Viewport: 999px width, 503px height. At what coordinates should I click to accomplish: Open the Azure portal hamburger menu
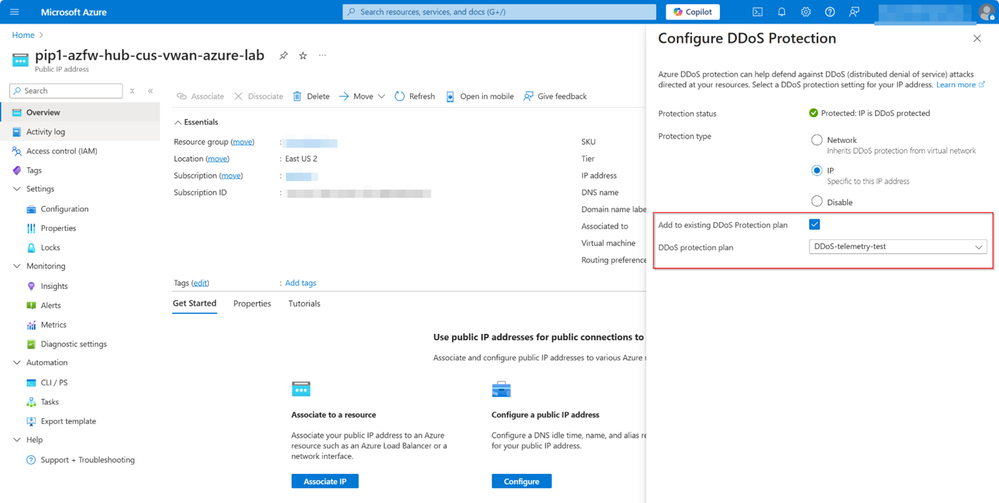tap(15, 12)
